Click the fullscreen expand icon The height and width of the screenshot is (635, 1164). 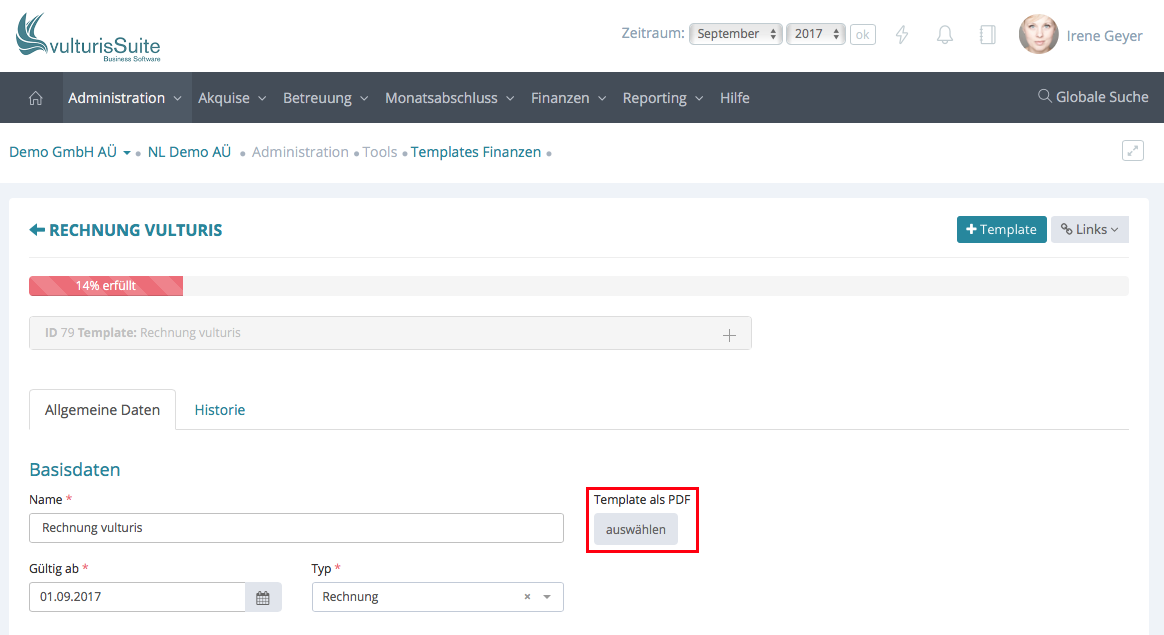[x=1132, y=151]
